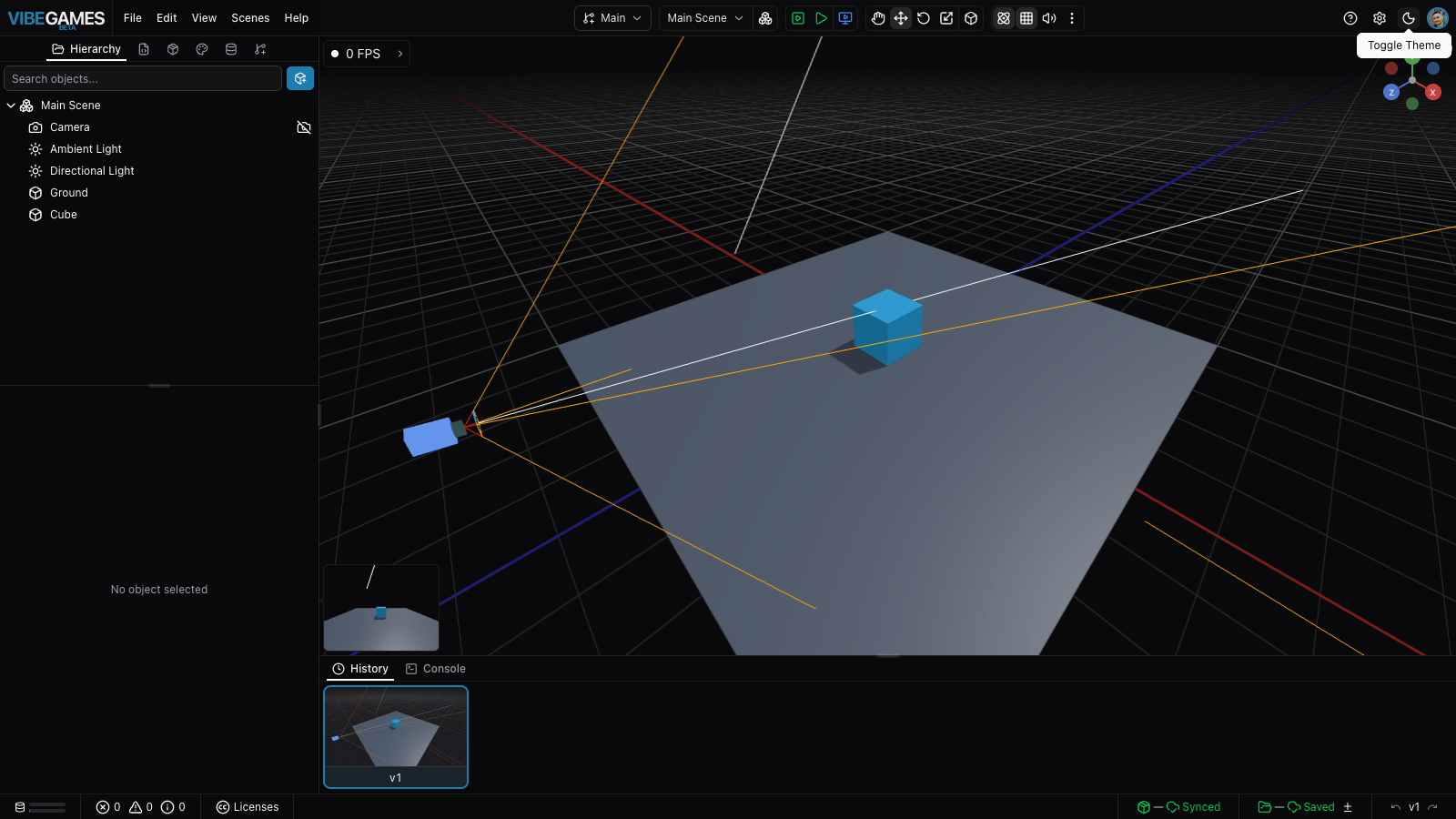Select the Scale tool icon
1456x819 pixels.
(x=947, y=18)
